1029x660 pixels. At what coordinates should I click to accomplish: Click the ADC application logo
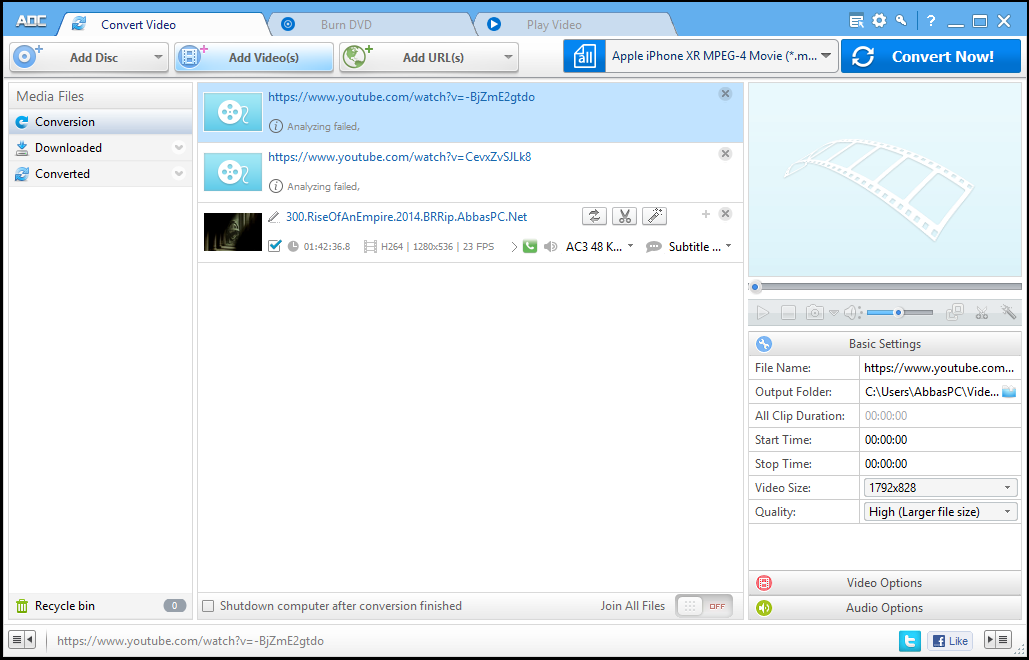point(30,22)
